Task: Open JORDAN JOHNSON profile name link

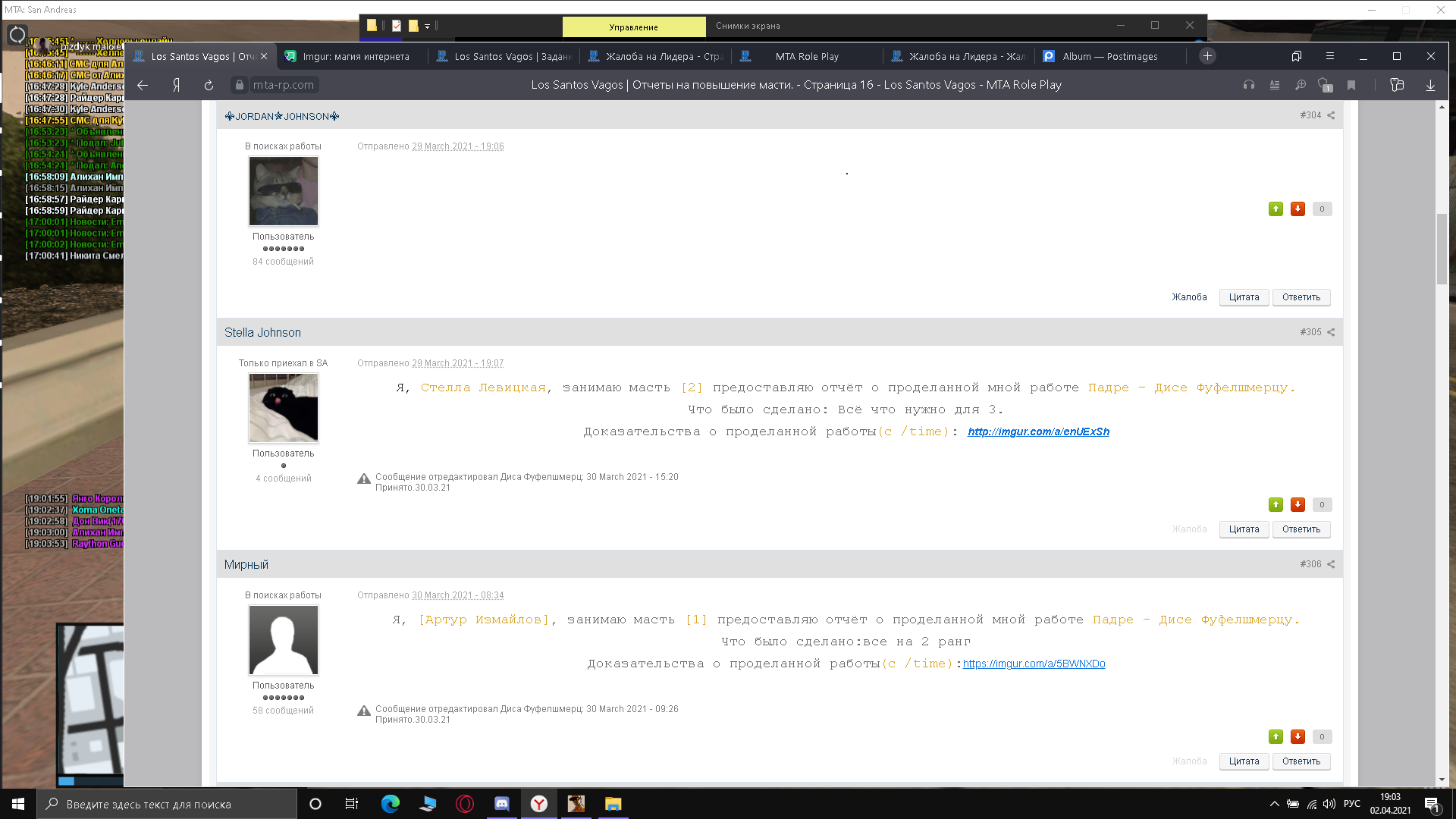Action: pos(282,116)
